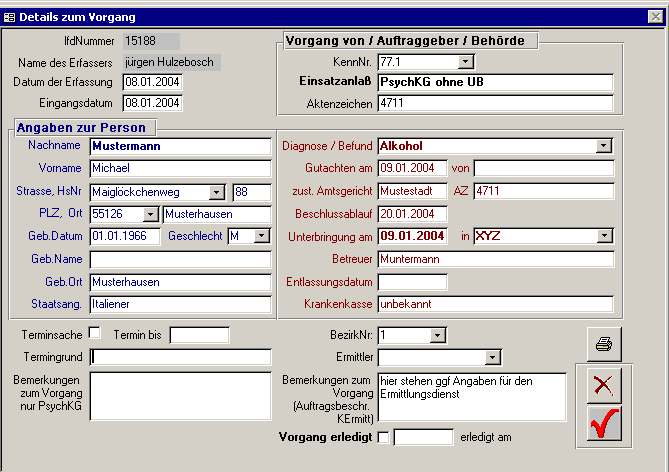Click the Termingrund field
This screenshot has width=669, height=472.
(x=180, y=357)
